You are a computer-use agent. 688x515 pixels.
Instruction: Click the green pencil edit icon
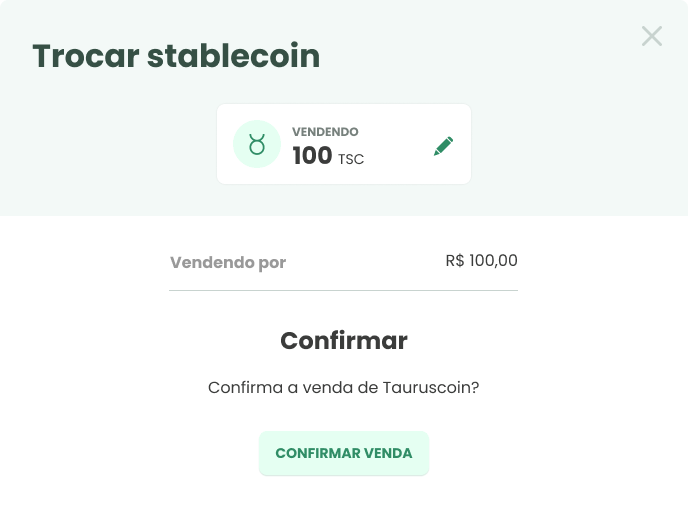[444, 146]
